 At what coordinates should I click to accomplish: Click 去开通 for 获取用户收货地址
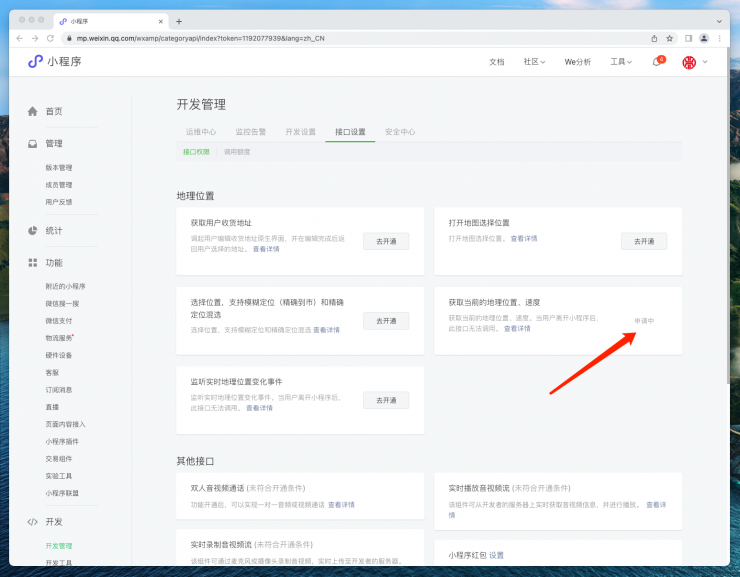tap(386, 241)
